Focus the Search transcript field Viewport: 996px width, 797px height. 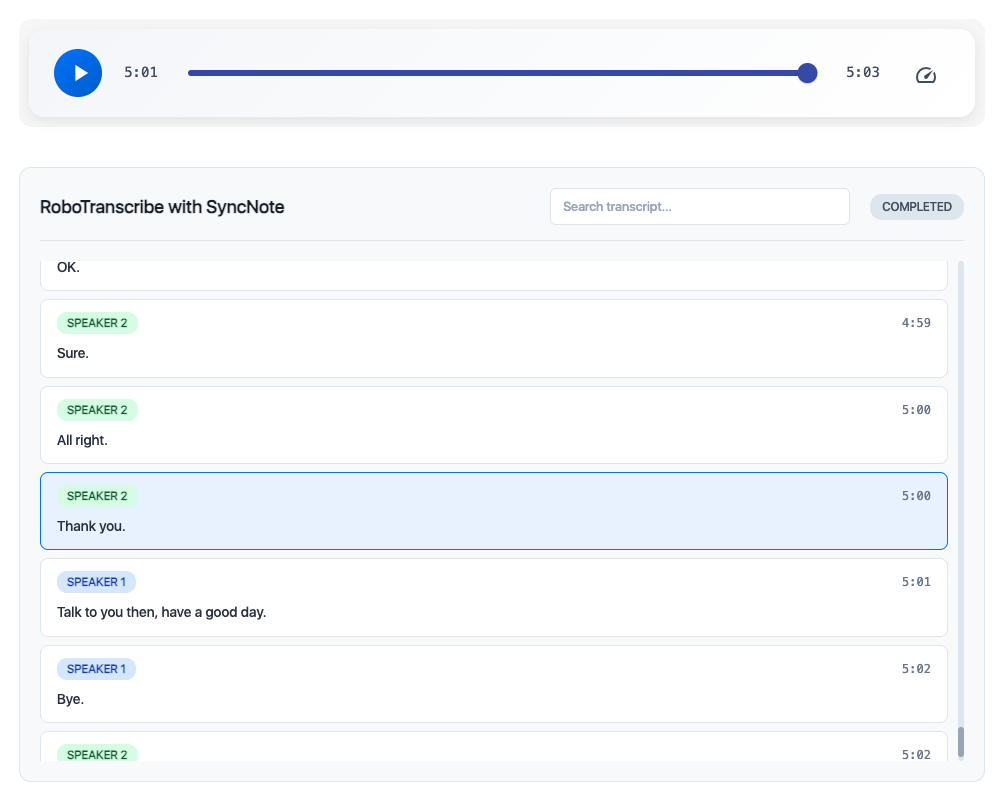[x=699, y=207]
